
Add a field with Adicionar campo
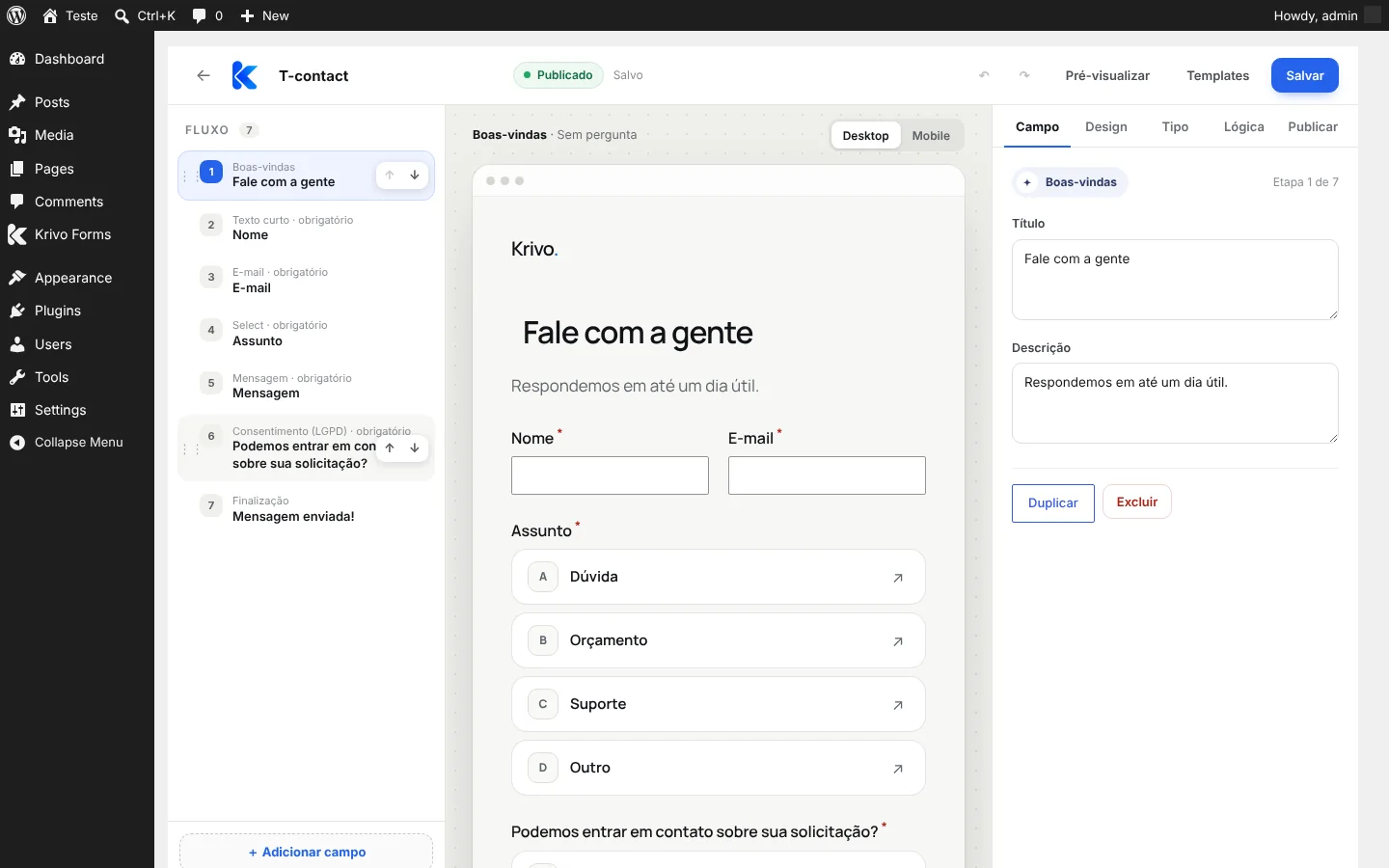(306, 852)
